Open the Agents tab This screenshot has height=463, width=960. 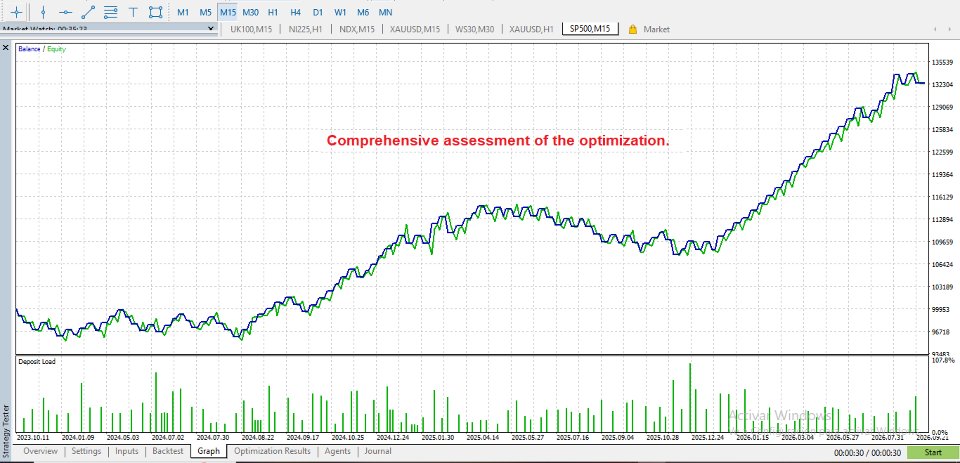pos(337,451)
